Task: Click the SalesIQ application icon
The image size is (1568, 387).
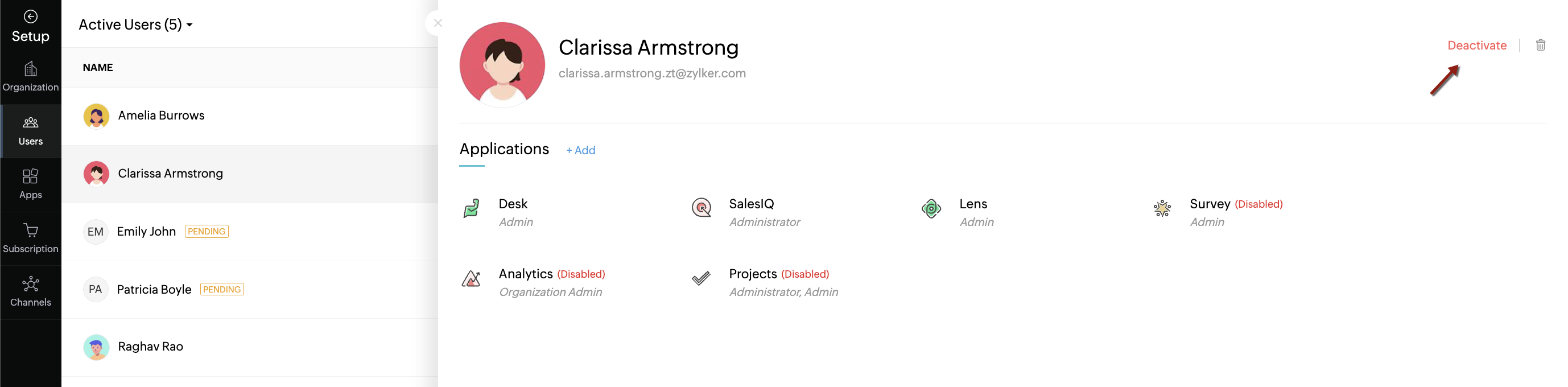Action: pos(701,208)
